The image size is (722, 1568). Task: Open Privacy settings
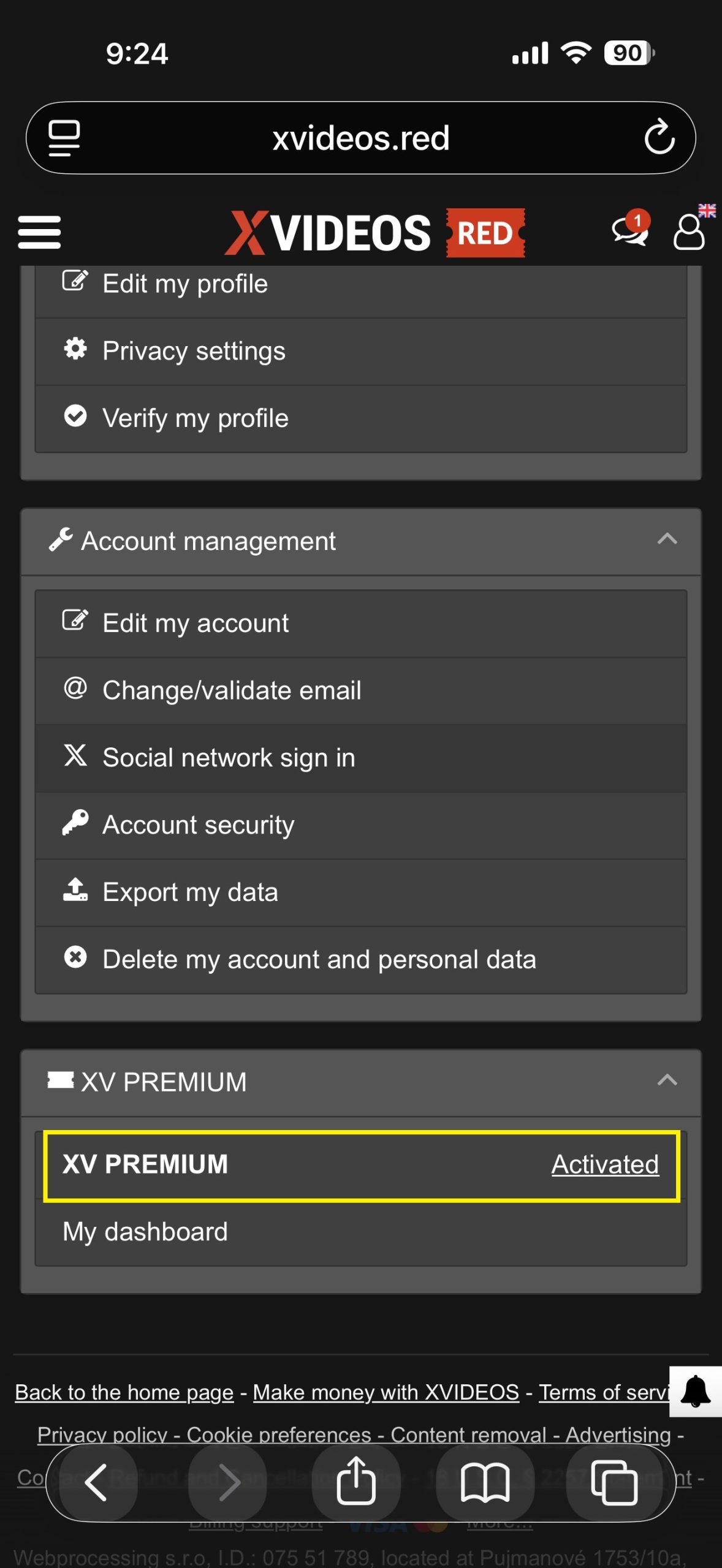point(360,352)
